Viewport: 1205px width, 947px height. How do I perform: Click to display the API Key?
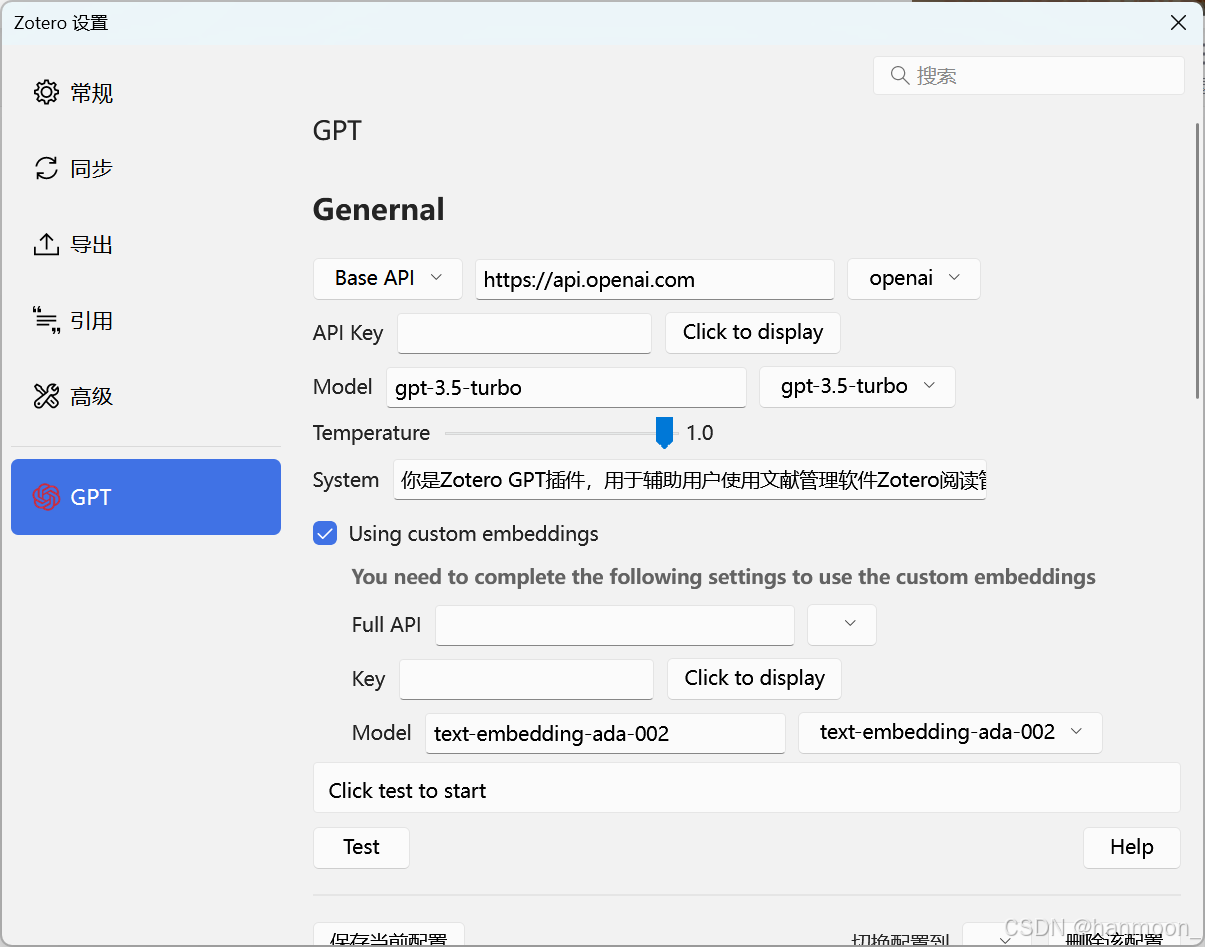(x=753, y=332)
